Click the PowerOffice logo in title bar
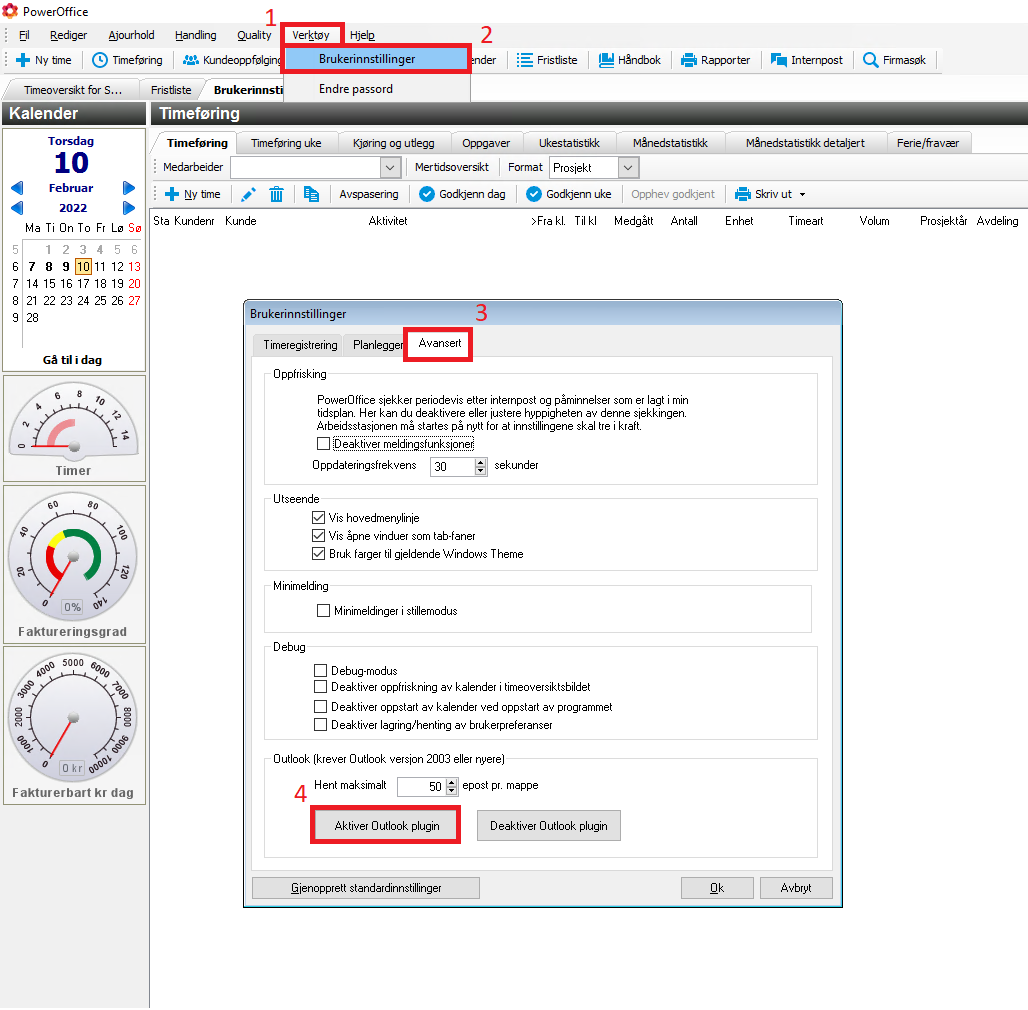Image resolution: width=1028 pixels, height=1010 pixels. click(x=10, y=11)
